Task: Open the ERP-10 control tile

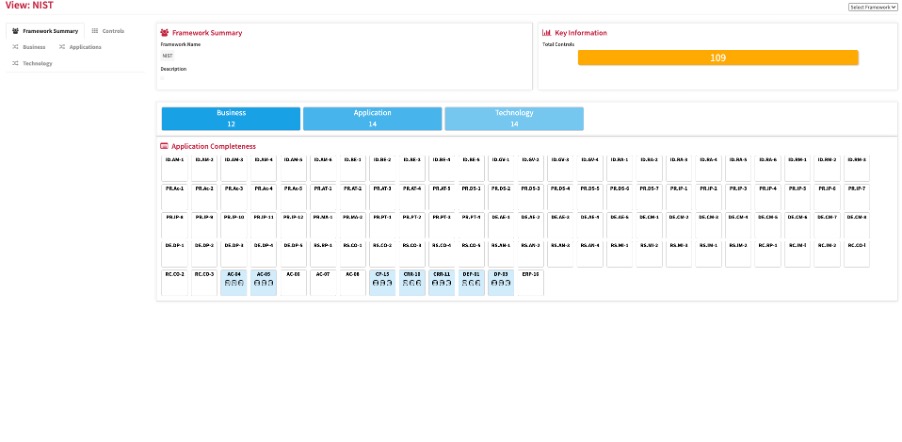Action: pyautogui.click(x=530, y=283)
